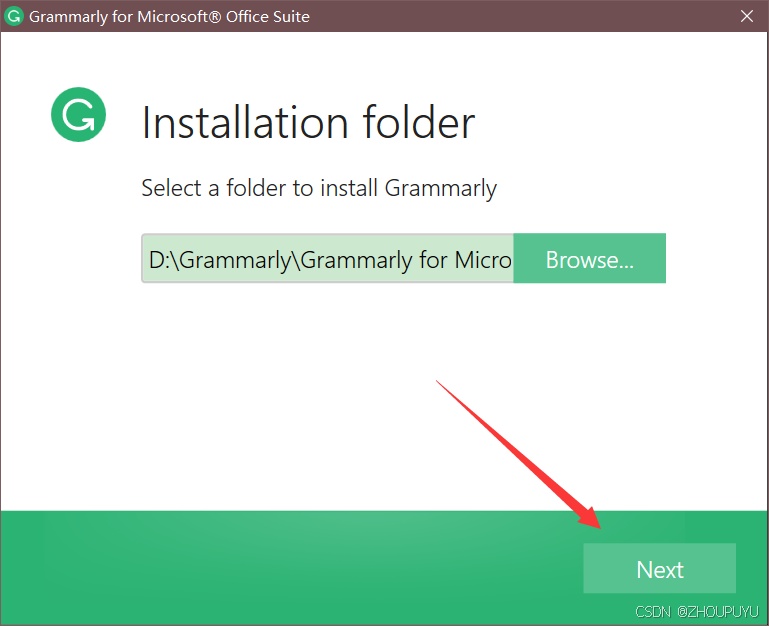Screen dimensions: 769x626
Task: Open the Browse... folder picker
Action: (x=590, y=259)
